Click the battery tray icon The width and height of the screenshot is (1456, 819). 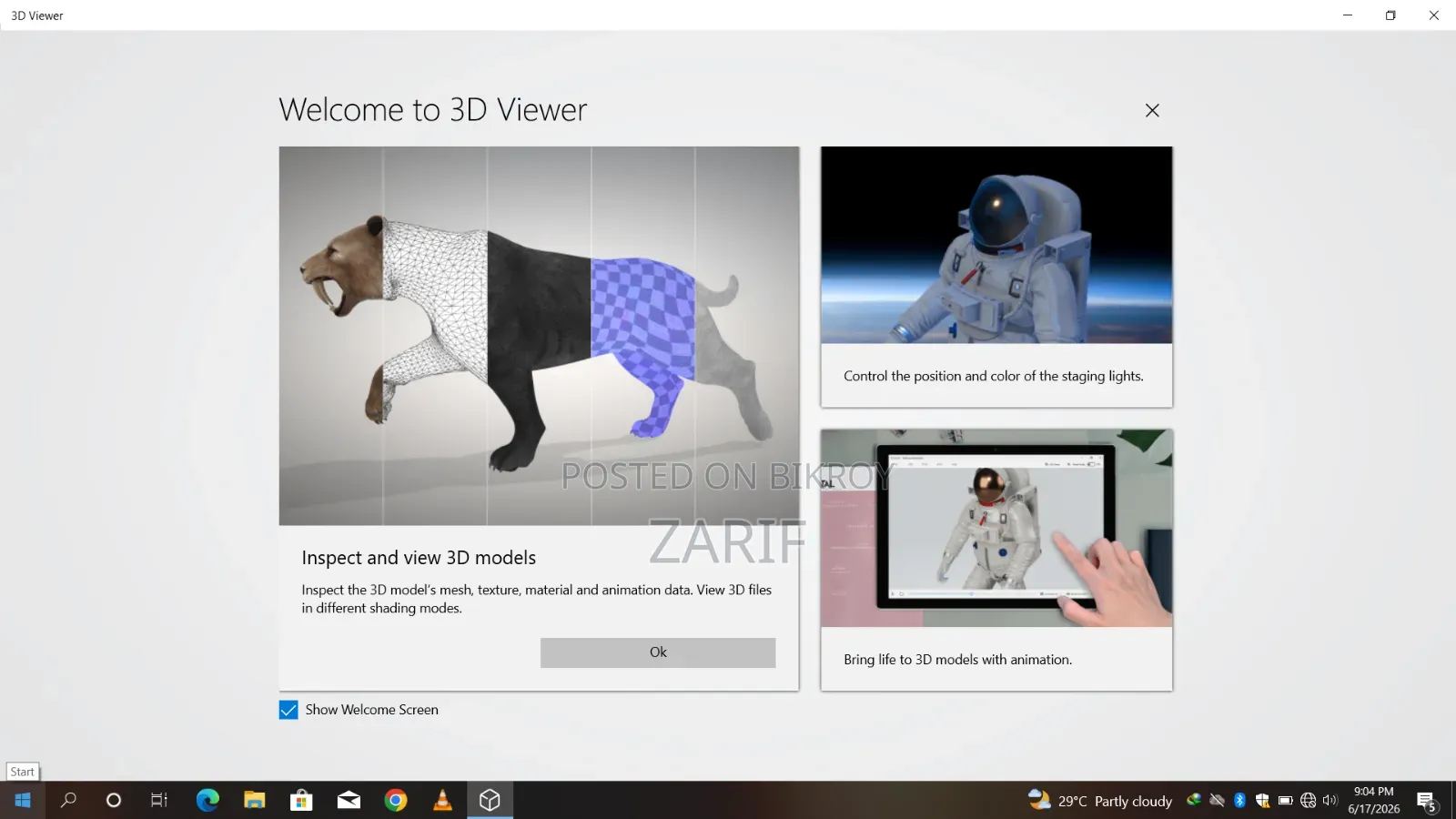(x=1285, y=801)
